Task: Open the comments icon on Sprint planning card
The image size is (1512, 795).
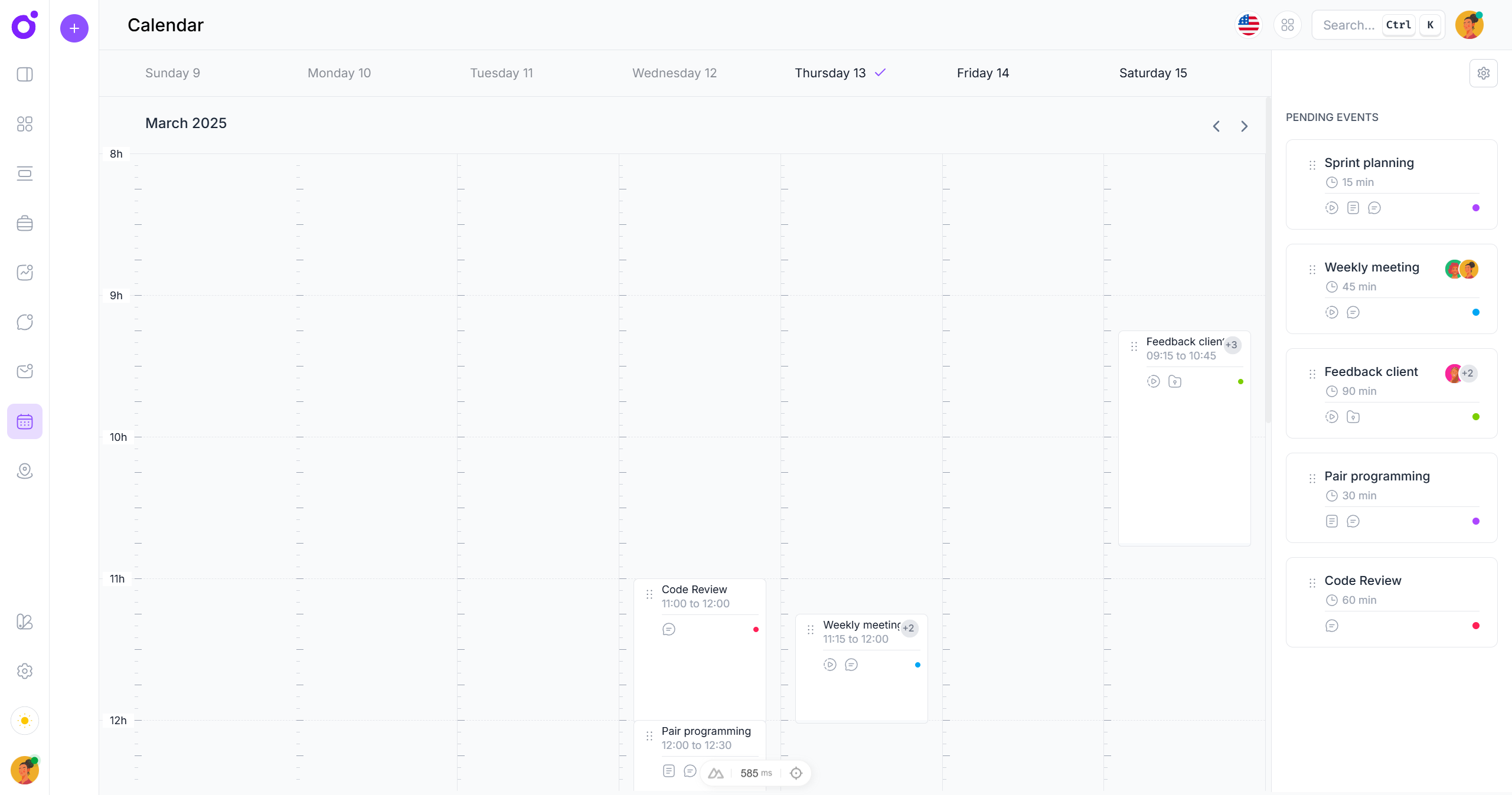Action: coord(1375,208)
